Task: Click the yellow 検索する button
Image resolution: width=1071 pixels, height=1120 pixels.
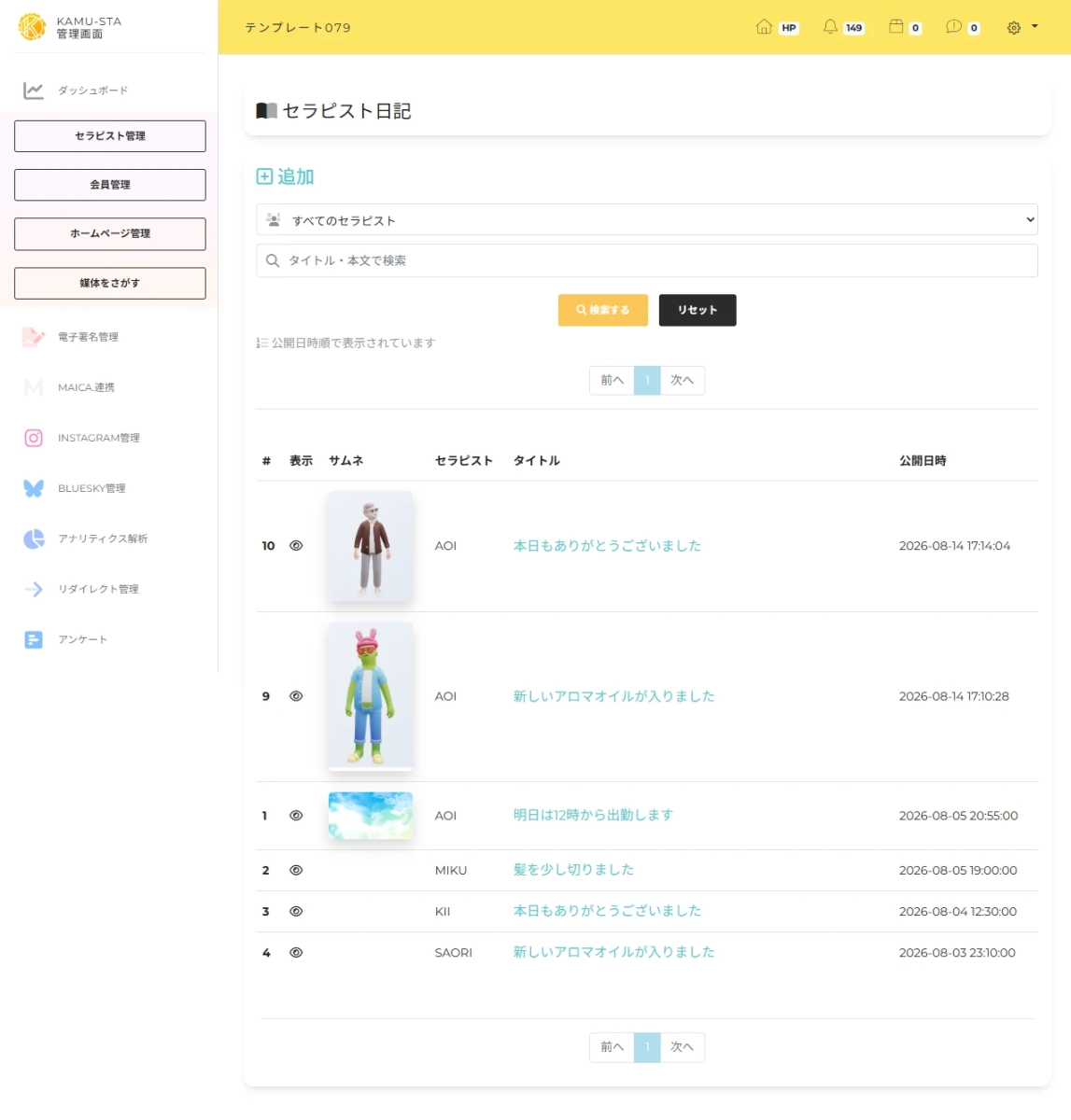Action: click(x=603, y=310)
